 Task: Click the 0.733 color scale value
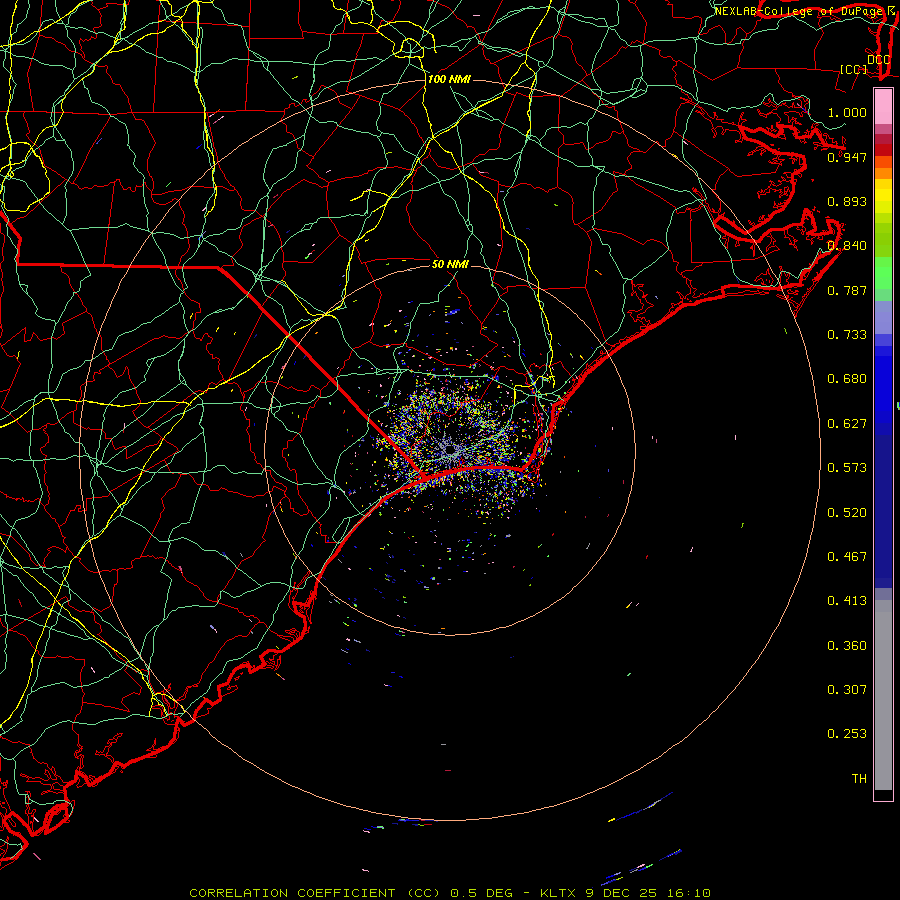[847, 335]
